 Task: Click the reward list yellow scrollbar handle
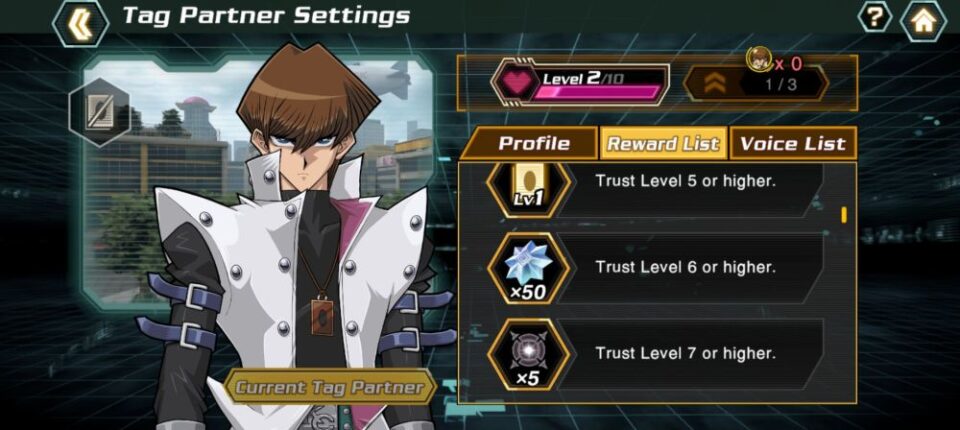coord(844,214)
